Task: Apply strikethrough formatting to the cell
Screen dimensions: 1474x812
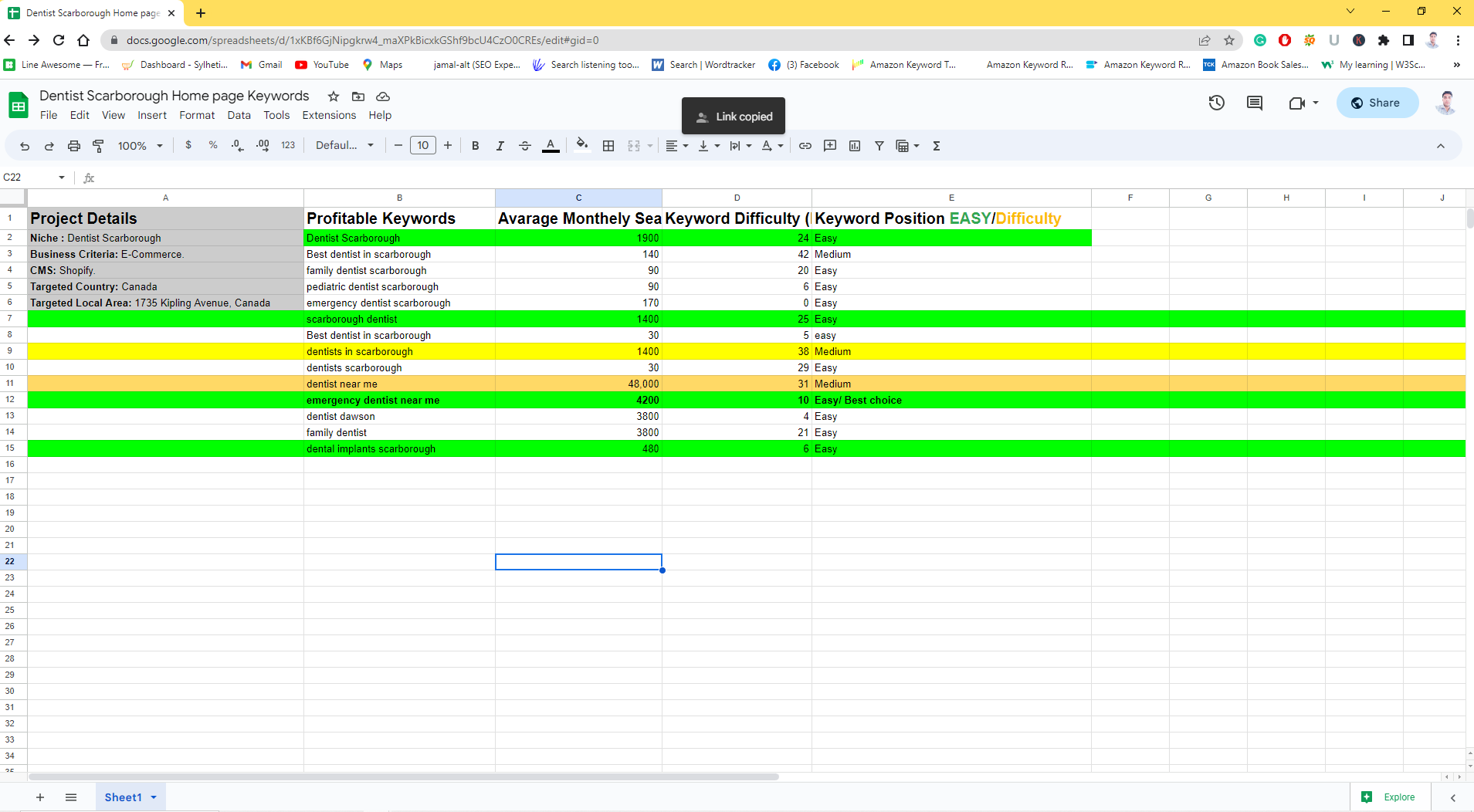Action: tap(525, 145)
